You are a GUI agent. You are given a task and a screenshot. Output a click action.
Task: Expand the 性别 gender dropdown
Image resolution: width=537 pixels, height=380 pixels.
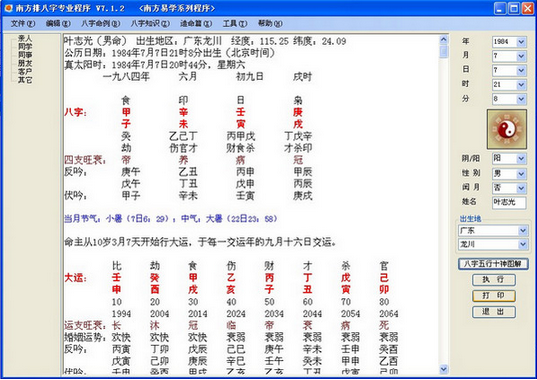[521, 174]
